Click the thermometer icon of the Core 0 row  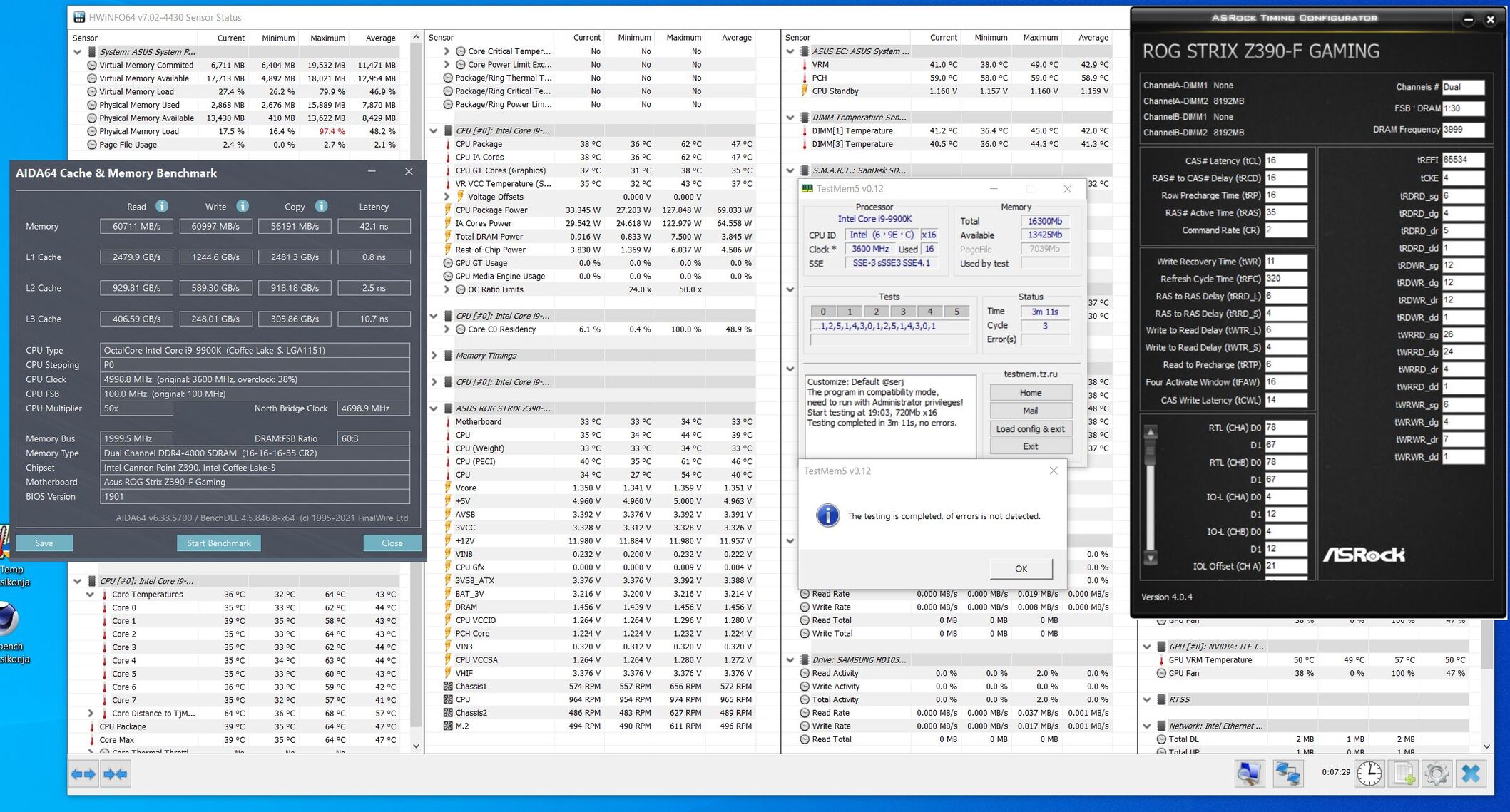[x=104, y=607]
